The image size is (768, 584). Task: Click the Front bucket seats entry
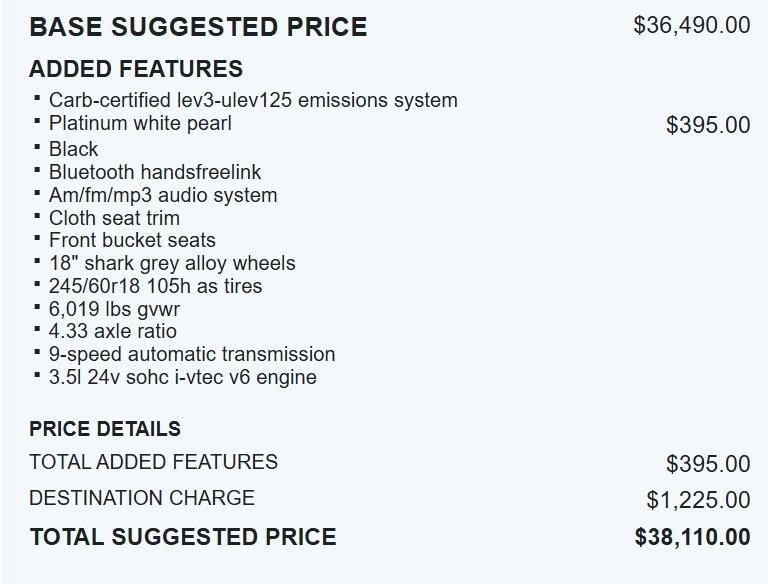click(x=132, y=240)
